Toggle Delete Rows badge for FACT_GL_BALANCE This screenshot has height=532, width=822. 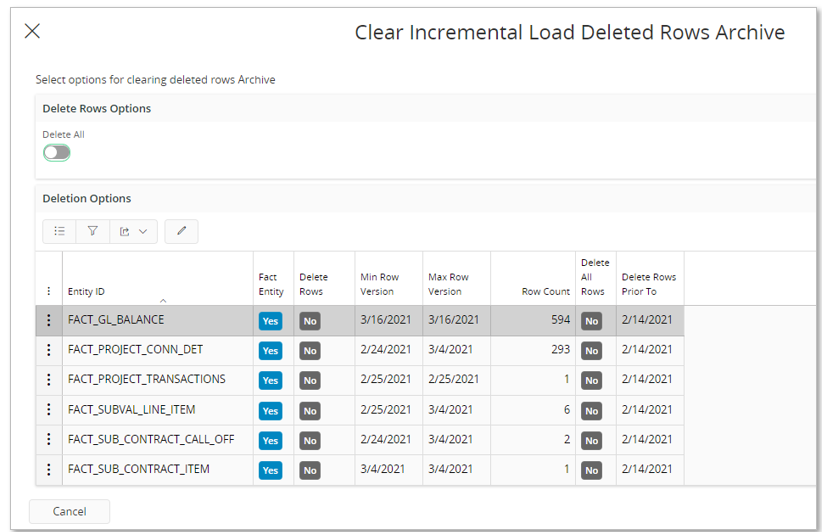pos(310,321)
